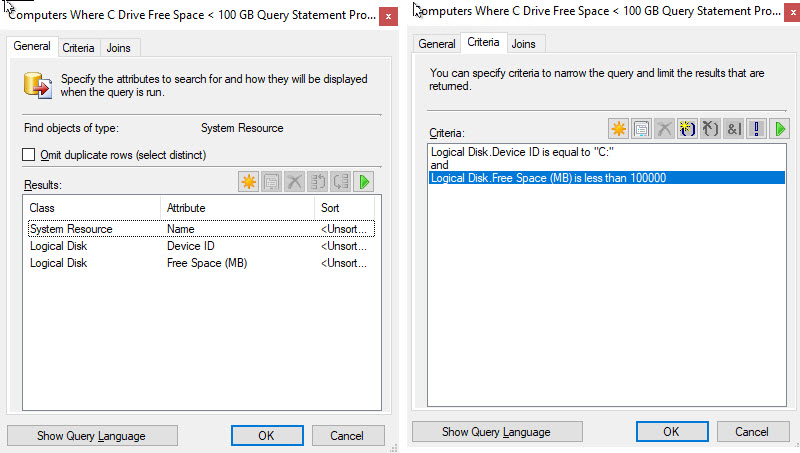Click the Not (exclamation mark) icon
800x453 pixels.
click(757, 129)
